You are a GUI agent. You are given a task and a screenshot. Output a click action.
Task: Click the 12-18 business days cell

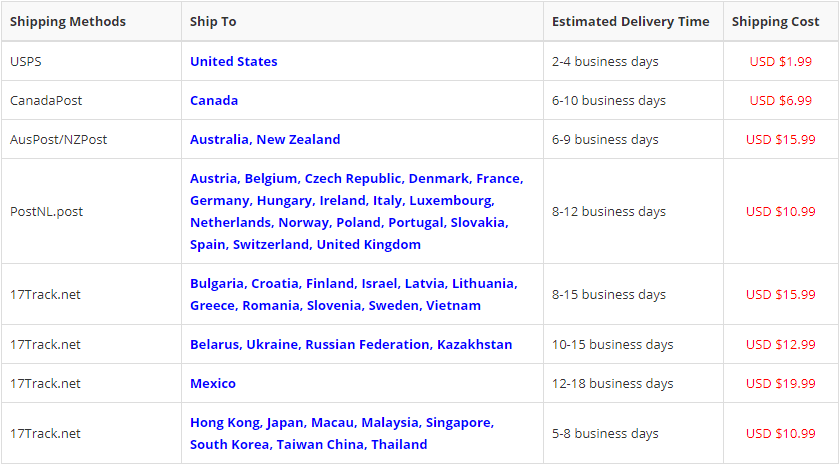tap(612, 383)
